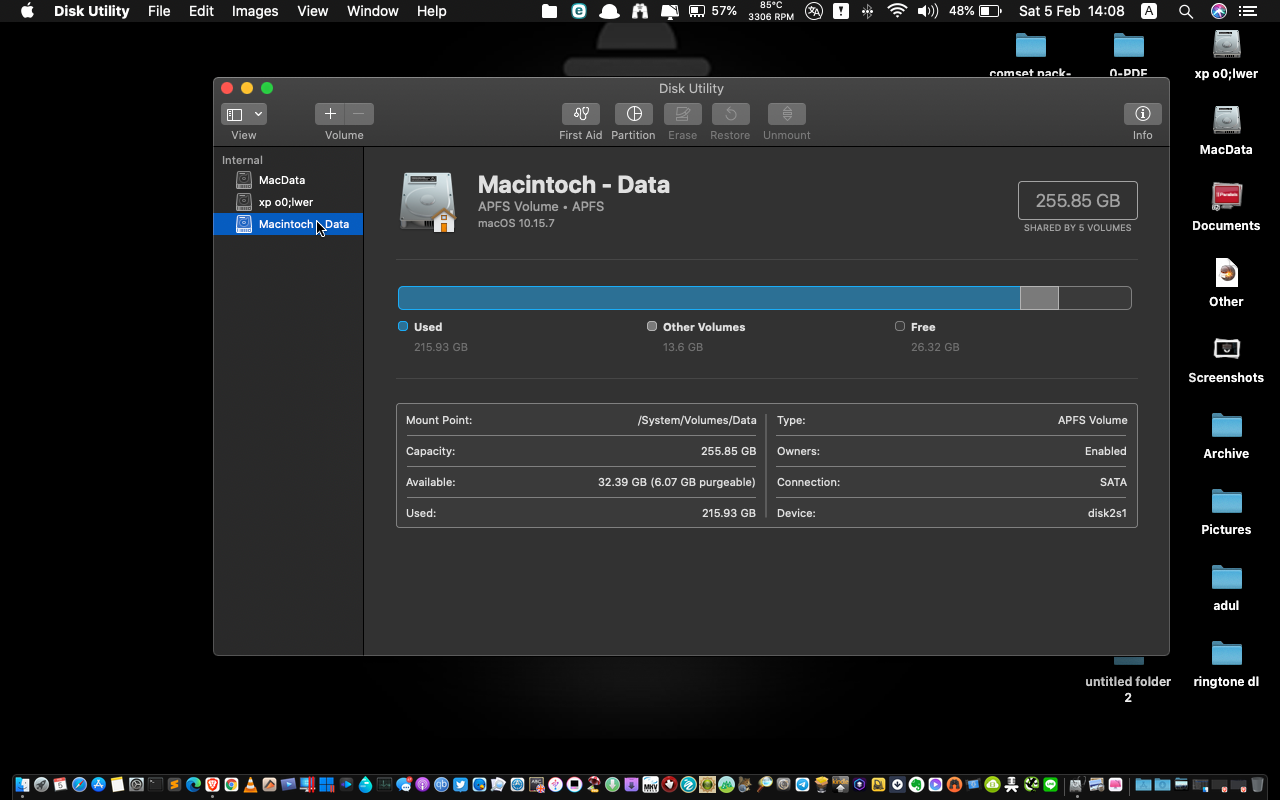Image resolution: width=1280 pixels, height=800 pixels.
Task: Open Brave browser from the Dock
Action: point(212,785)
